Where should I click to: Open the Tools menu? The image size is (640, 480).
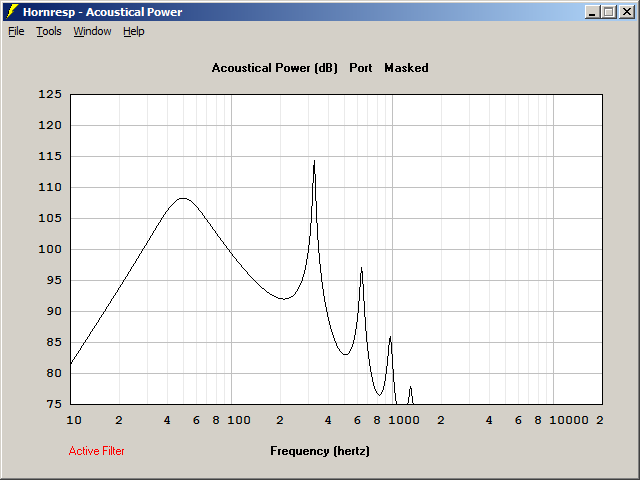pos(49,31)
